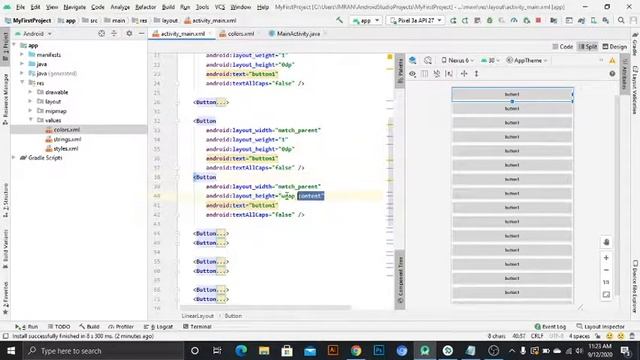Click the Infer Constraints icon in design toolbar
The image size is (640, 360).
pos(449,74)
